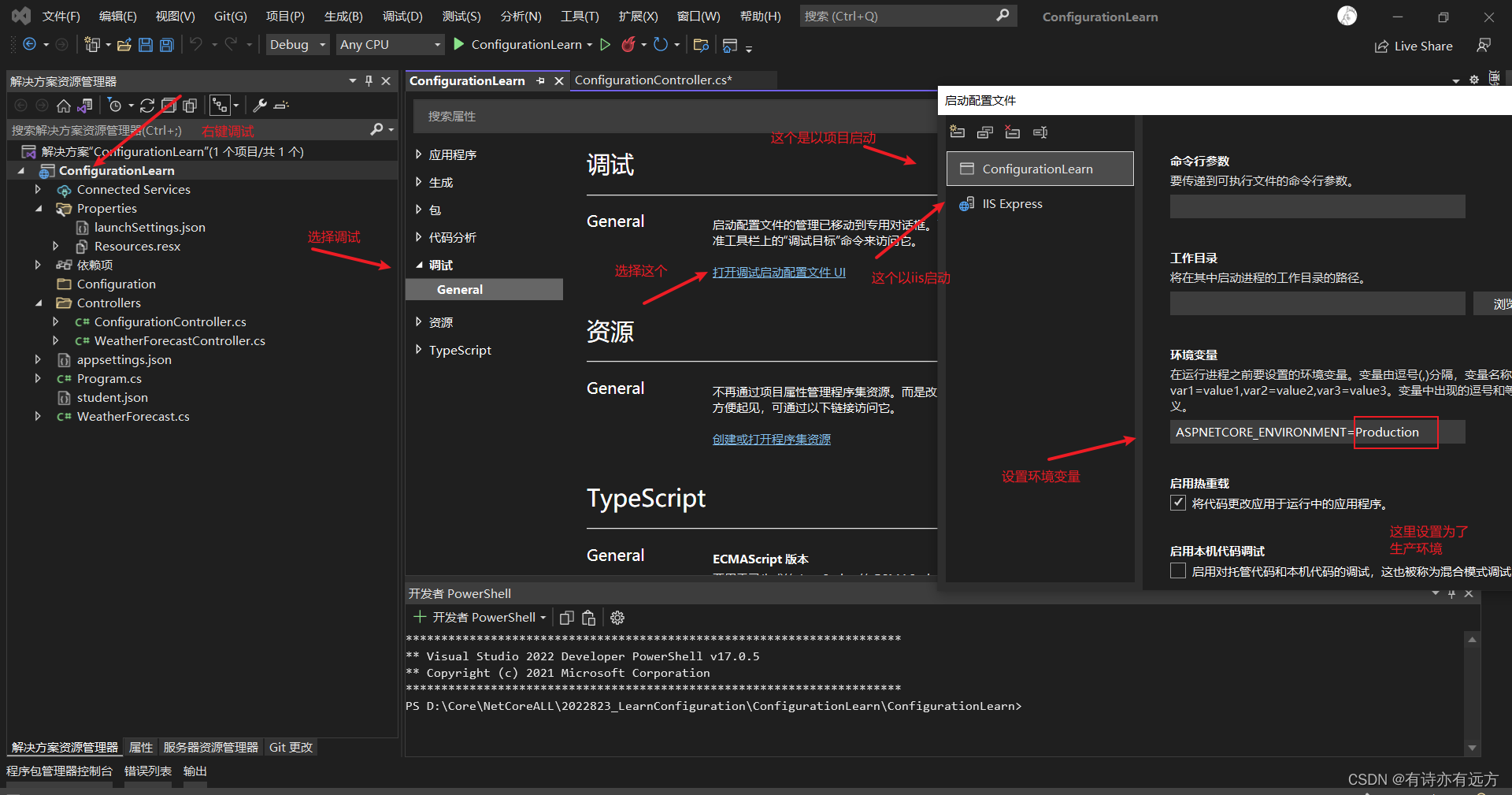
Task: Open Properties via the wrench icon
Action: point(260,106)
